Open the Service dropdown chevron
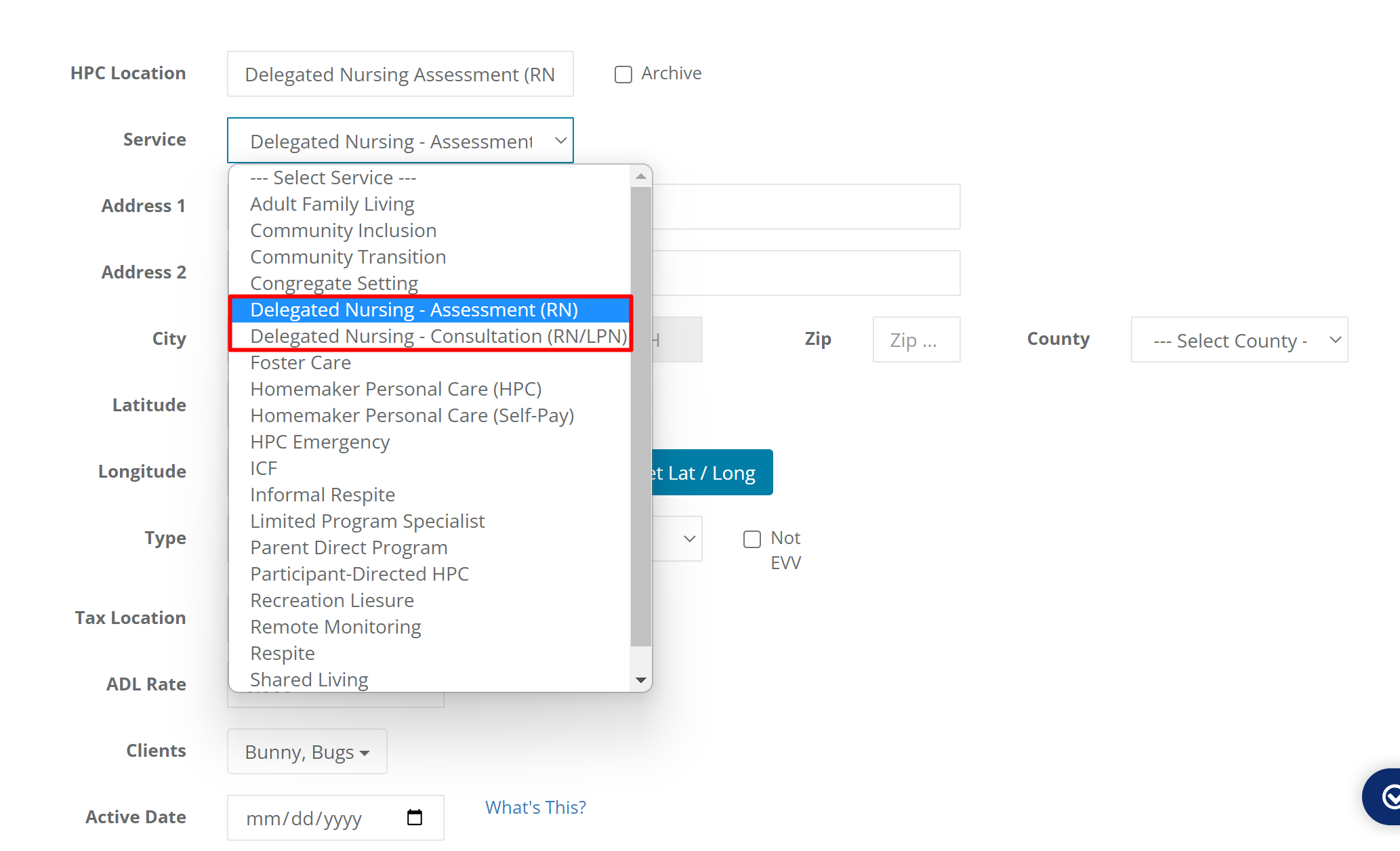This screenshot has height=851, width=1400. coord(560,140)
